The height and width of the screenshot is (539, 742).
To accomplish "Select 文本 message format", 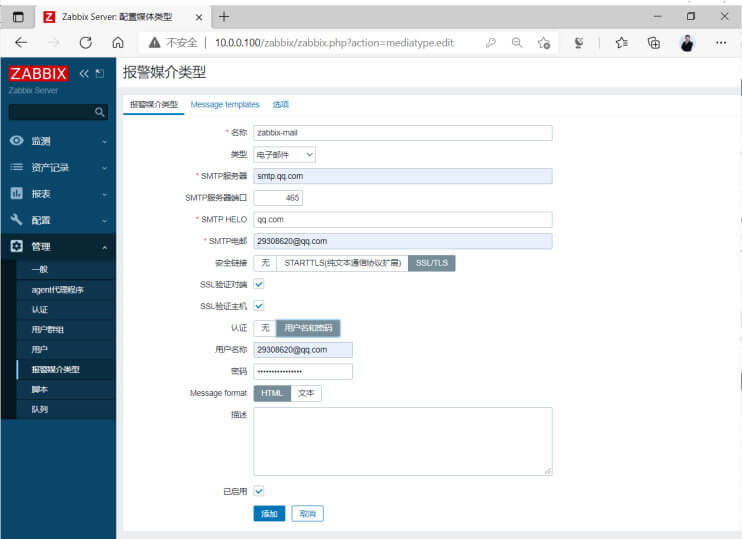I will coord(306,393).
